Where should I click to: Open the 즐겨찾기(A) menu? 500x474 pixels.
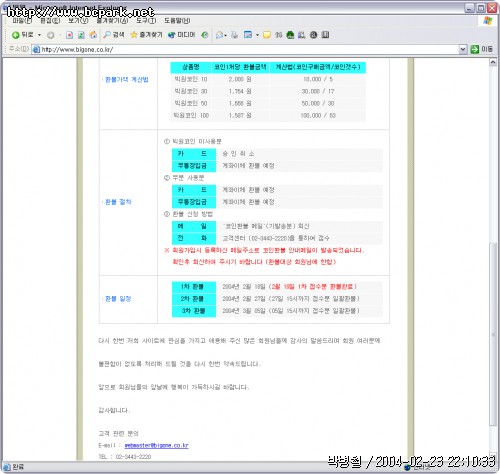pos(112,21)
